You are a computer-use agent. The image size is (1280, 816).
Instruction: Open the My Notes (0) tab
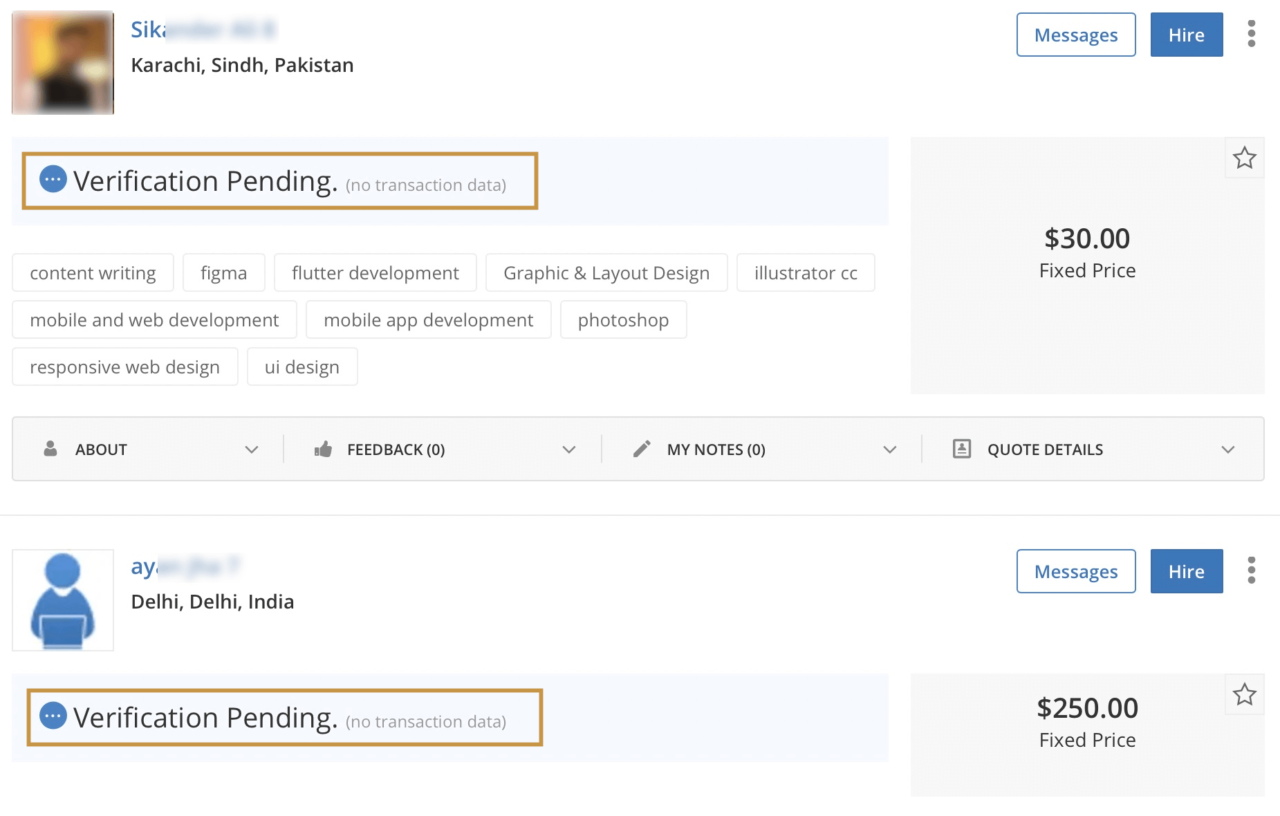(x=715, y=450)
